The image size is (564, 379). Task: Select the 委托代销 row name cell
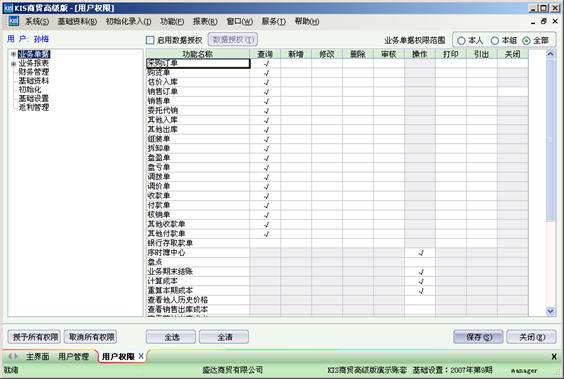coord(198,111)
